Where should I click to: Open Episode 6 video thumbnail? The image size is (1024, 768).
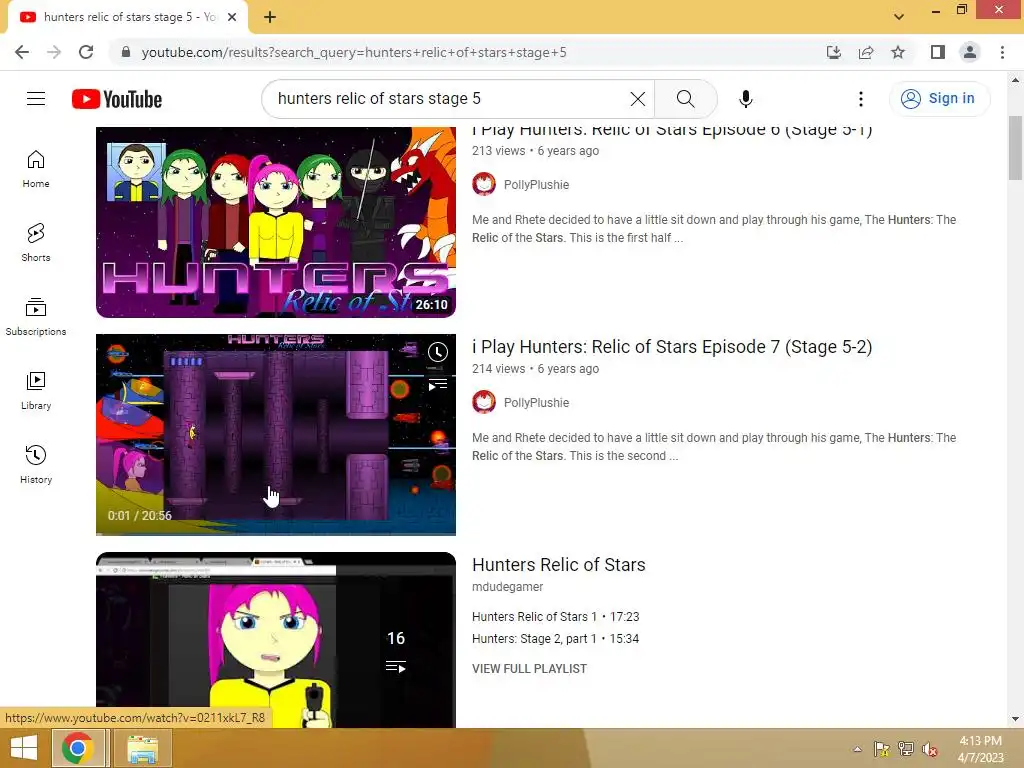[276, 222]
